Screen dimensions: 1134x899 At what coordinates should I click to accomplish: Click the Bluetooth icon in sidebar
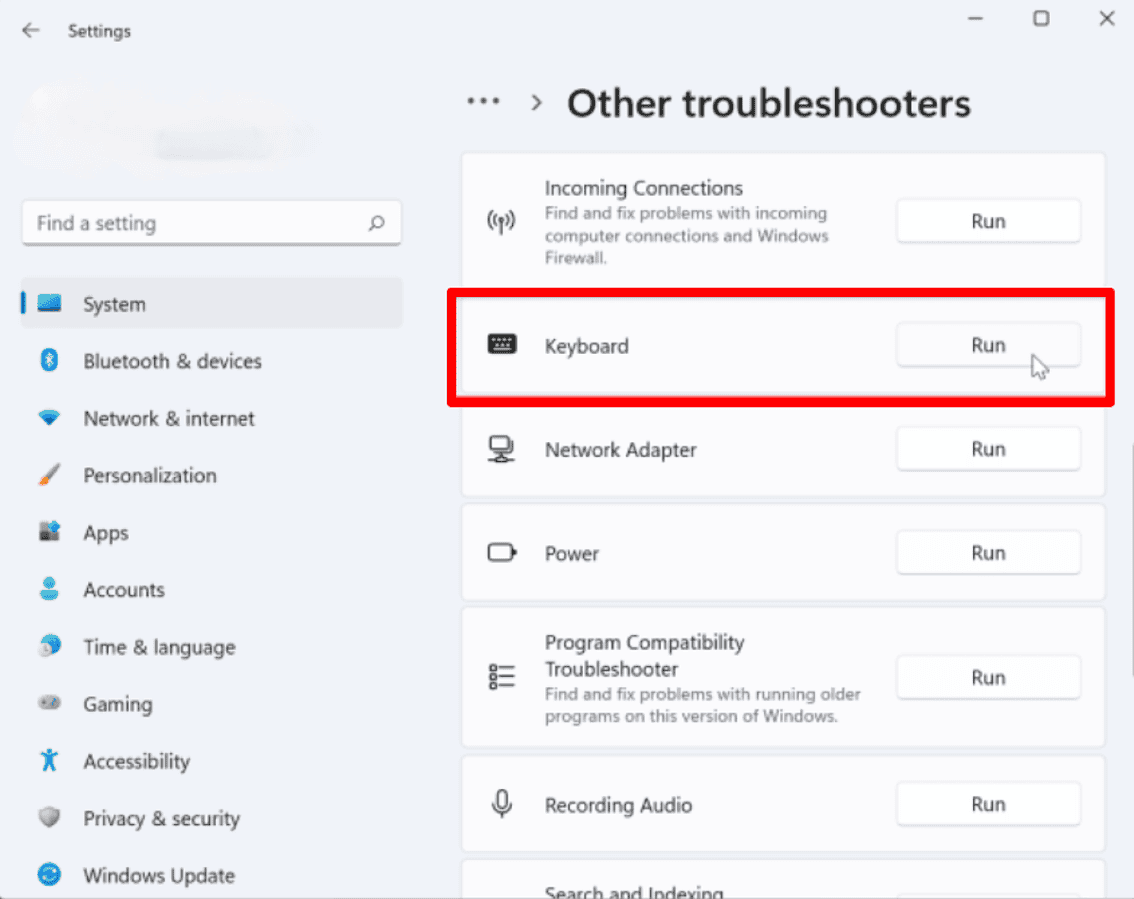49,359
